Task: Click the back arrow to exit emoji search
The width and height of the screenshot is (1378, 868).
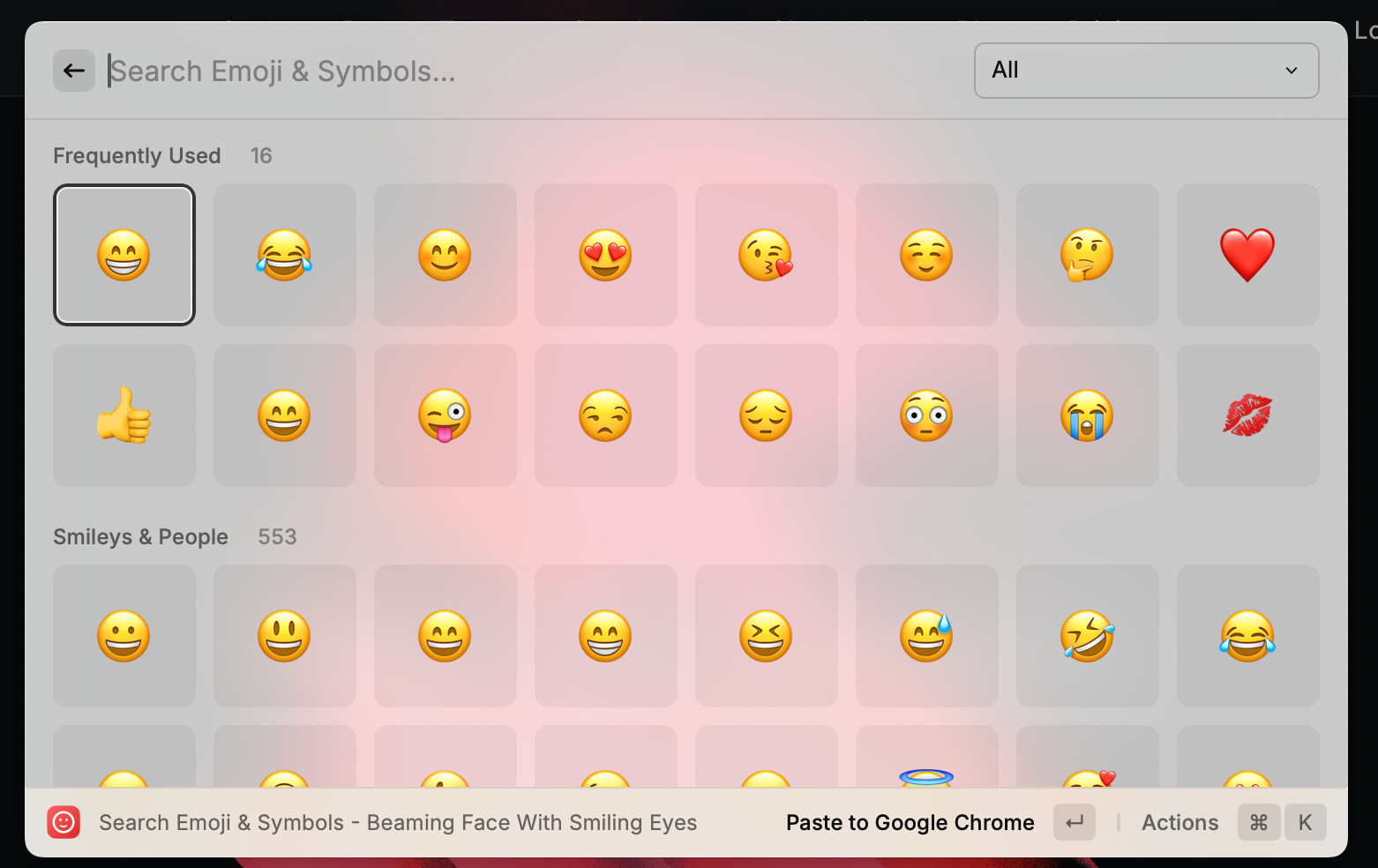Action: click(73, 71)
